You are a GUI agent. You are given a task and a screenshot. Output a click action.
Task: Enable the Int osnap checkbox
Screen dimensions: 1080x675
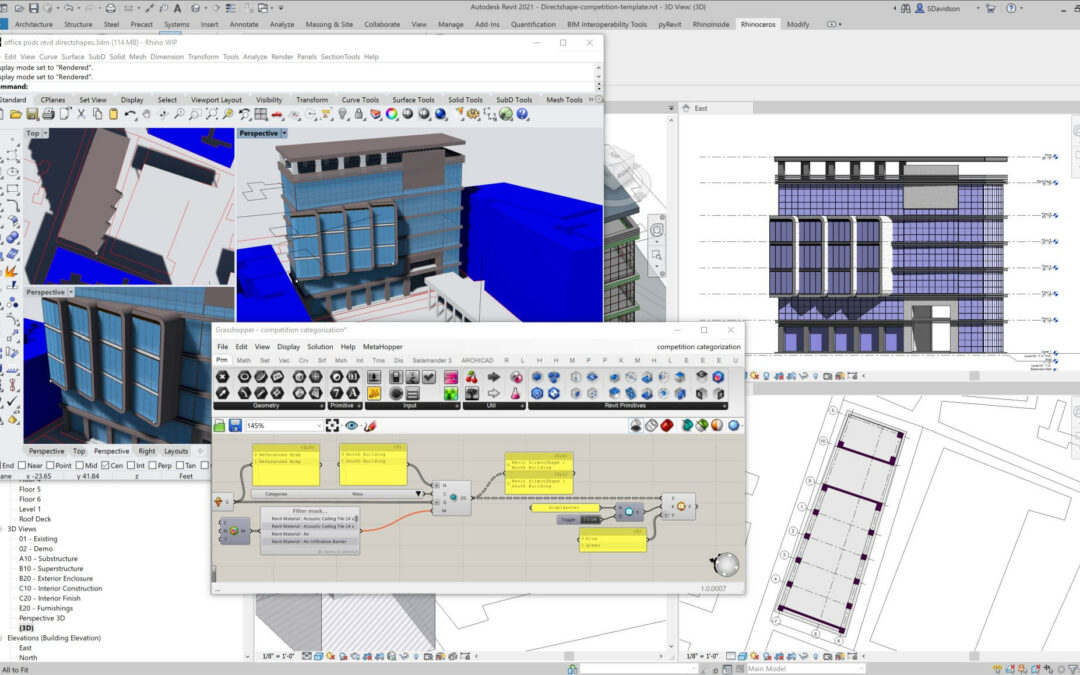tap(131, 465)
